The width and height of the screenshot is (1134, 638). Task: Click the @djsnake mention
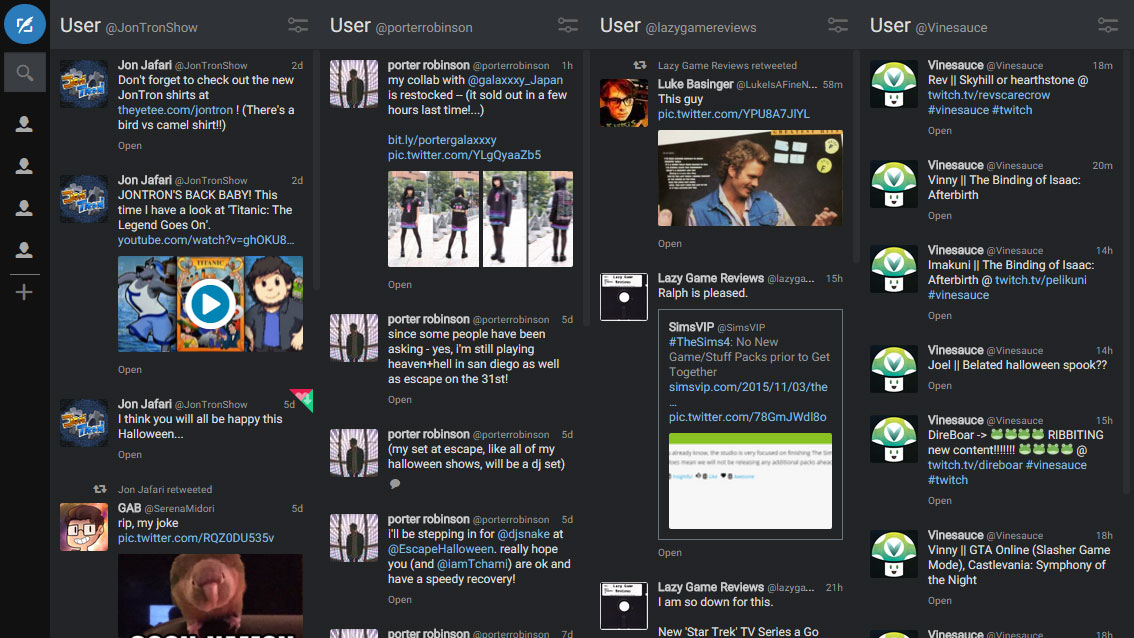pos(524,534)
